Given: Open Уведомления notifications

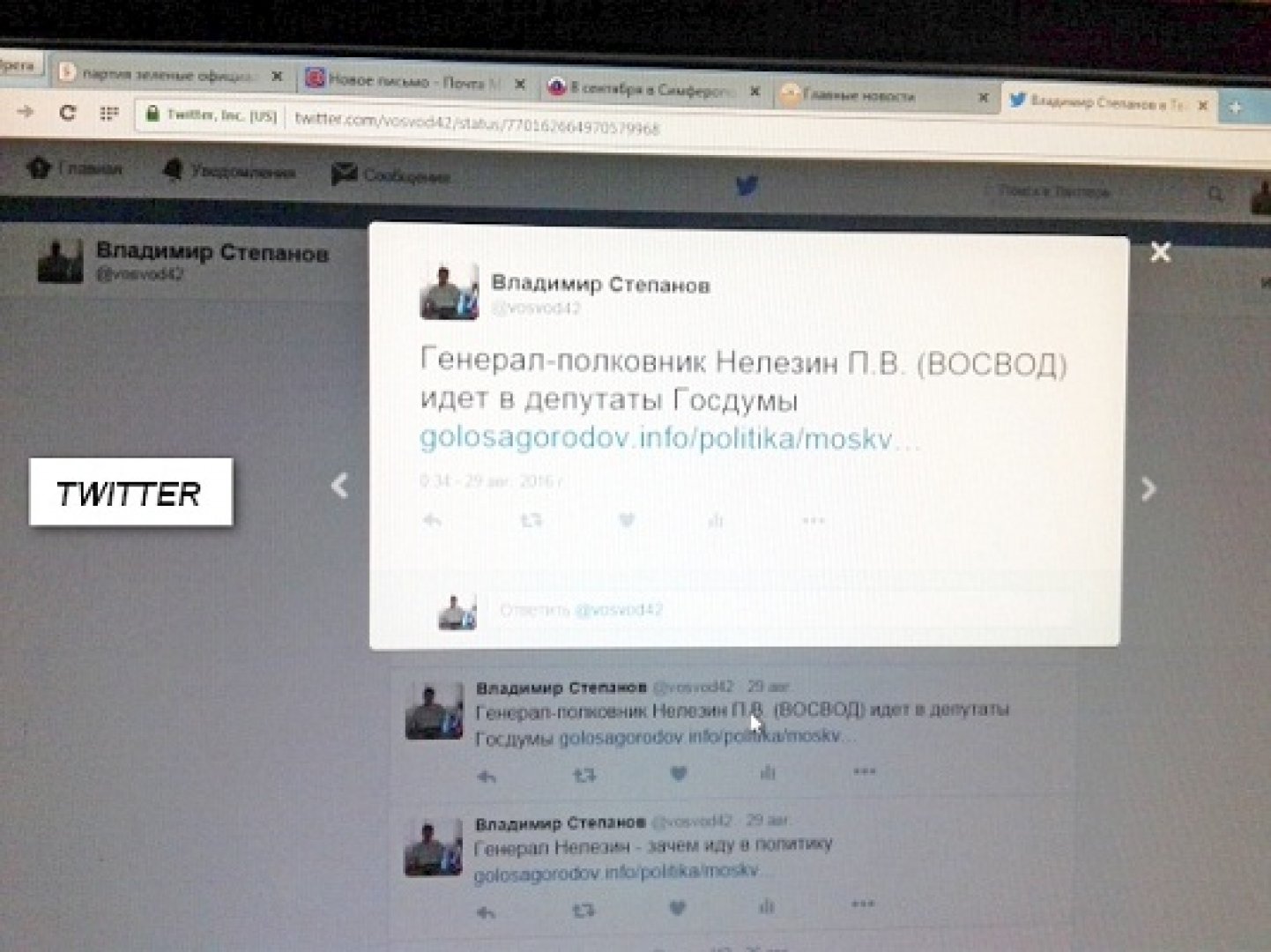Looking at the screenshot, I should [x=229, y=171].
